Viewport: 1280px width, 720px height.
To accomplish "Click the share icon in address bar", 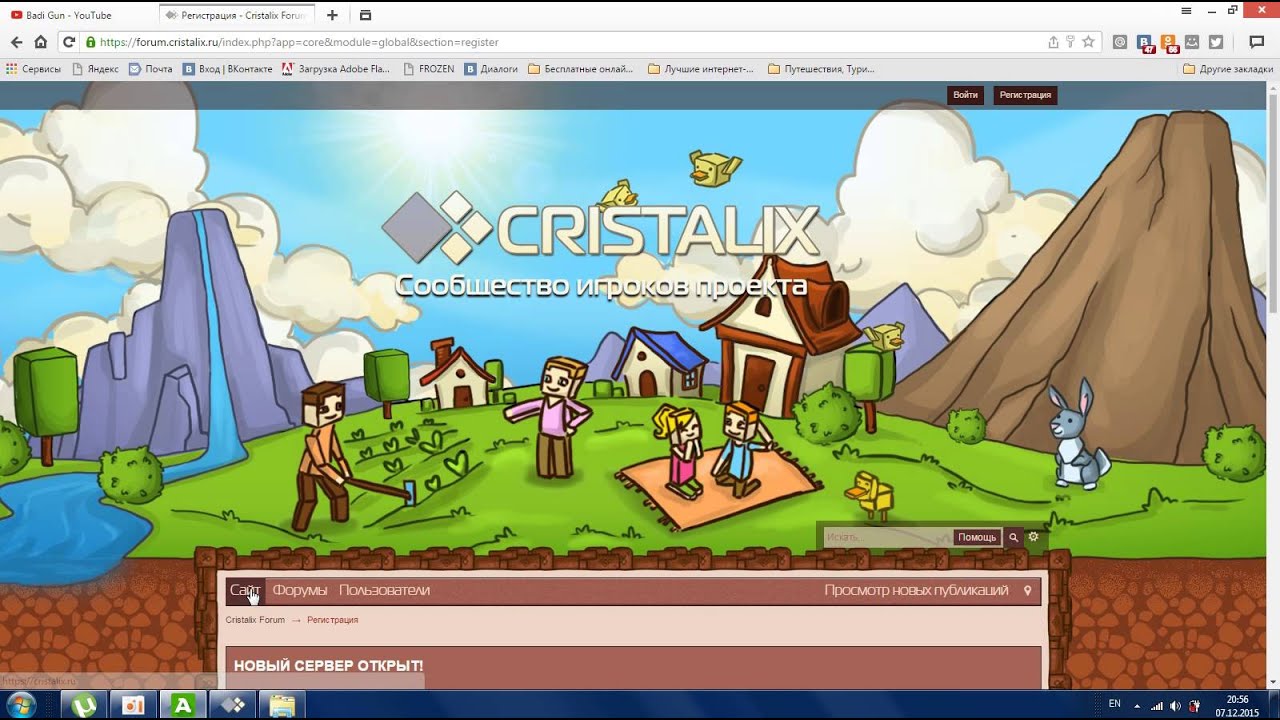I will [x=1053, y=42].
